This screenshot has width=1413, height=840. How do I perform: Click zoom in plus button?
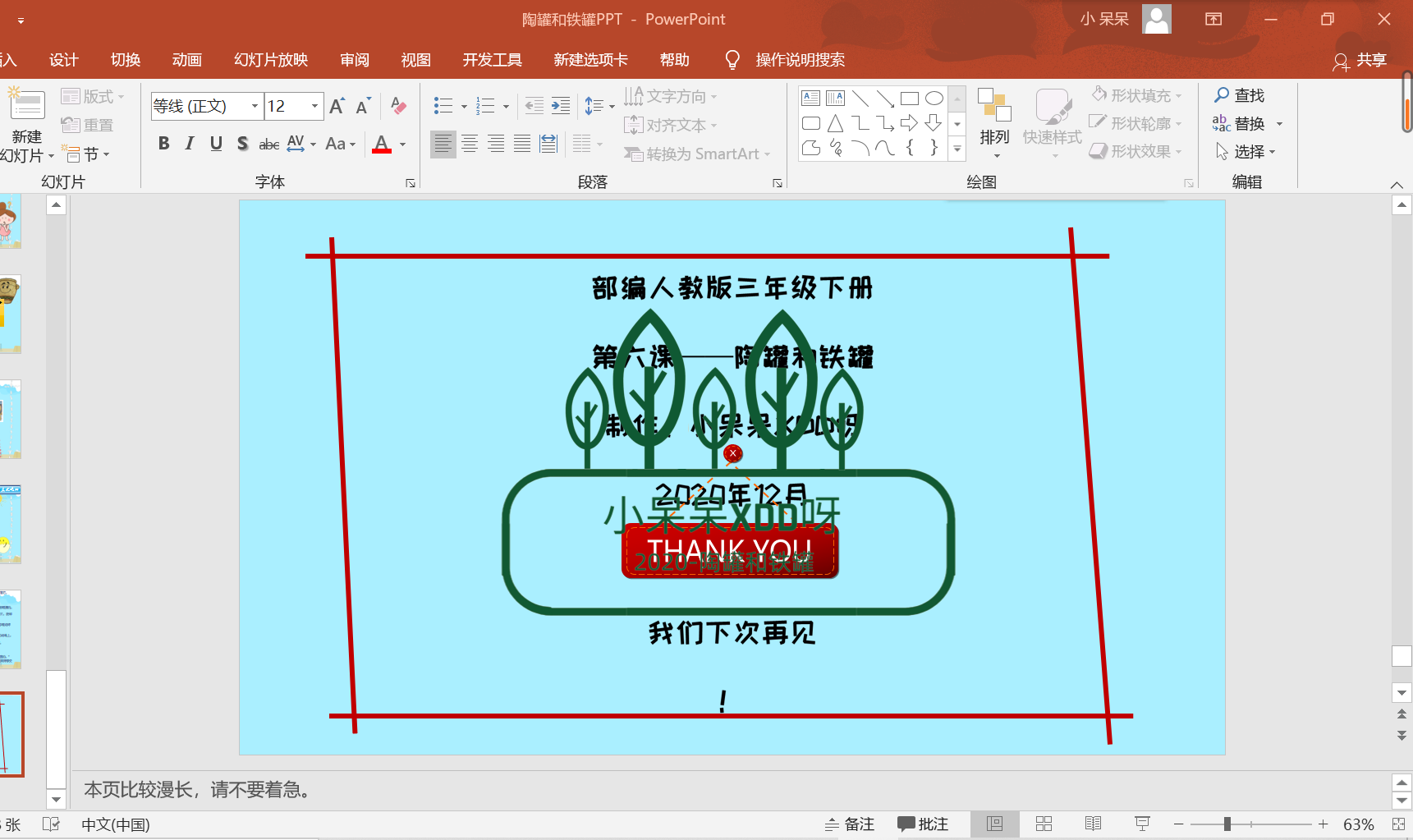tap(1323, 824)
